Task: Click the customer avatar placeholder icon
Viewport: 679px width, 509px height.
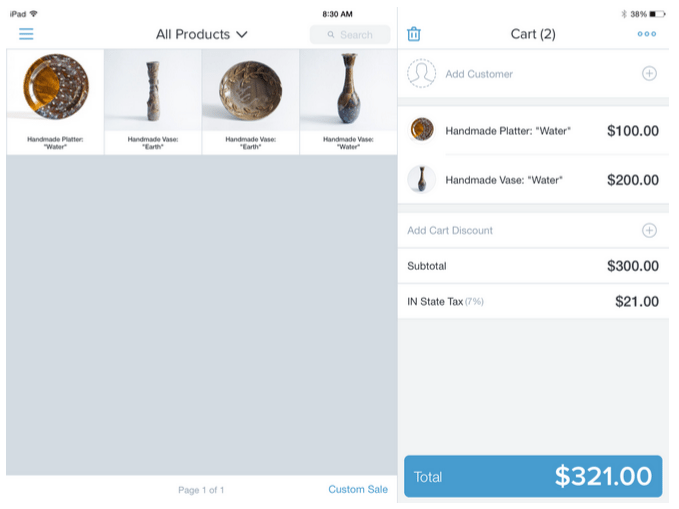Action: pos(421,74)
